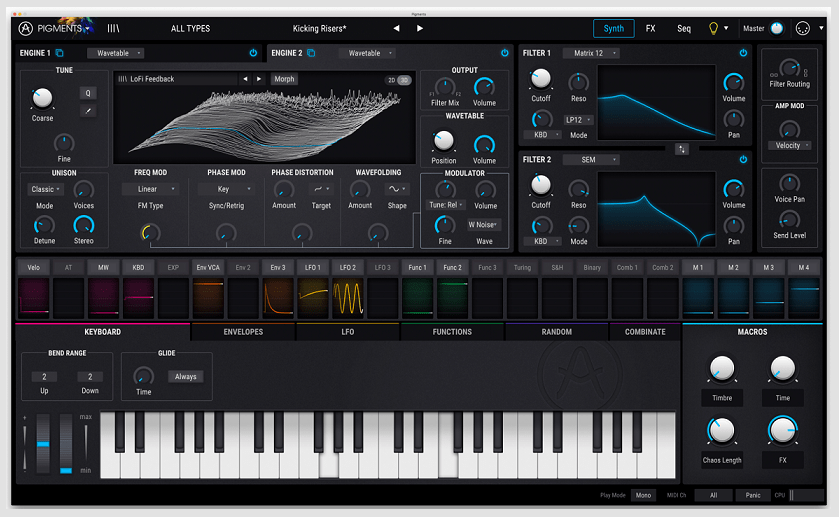Click the pitch bend wheel slider
The height and width of the screenshot is (517, 839).
[x=43, y=443]
